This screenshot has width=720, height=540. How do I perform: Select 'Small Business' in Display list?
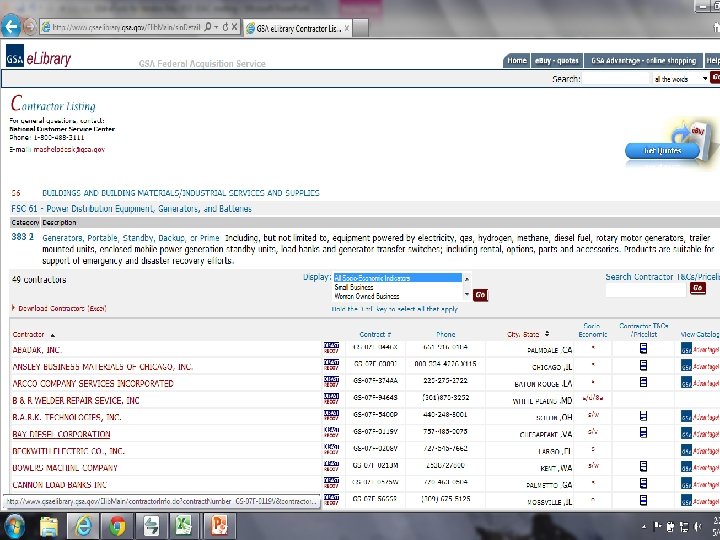[x=398, y=287]
